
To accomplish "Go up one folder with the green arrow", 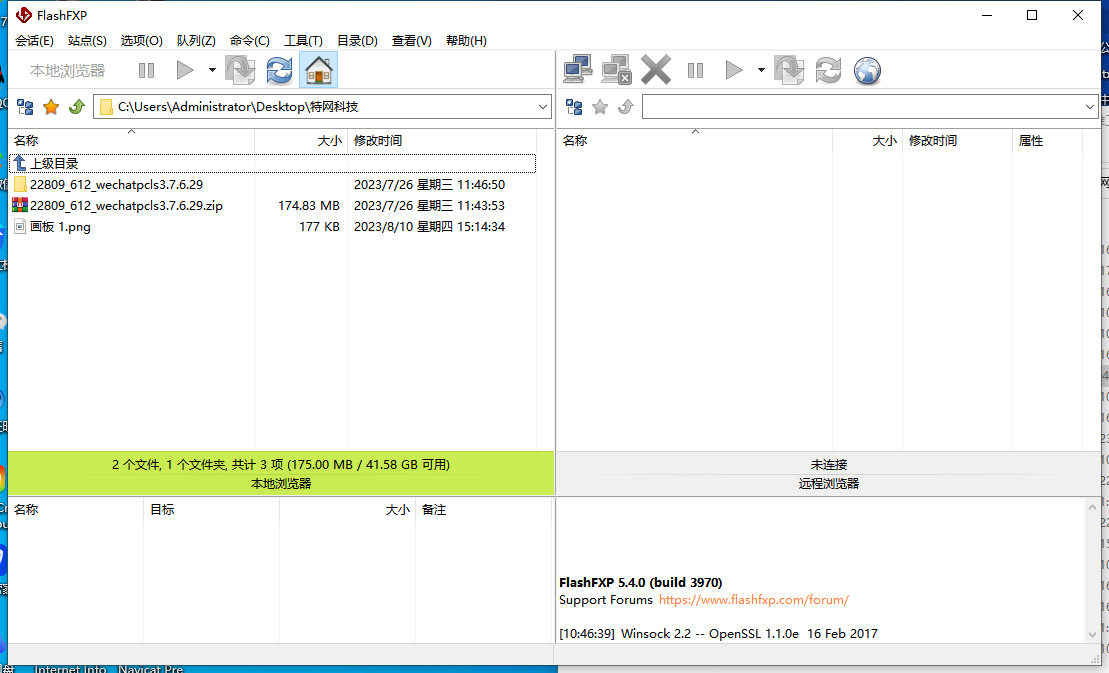I will tap(76, 107).
